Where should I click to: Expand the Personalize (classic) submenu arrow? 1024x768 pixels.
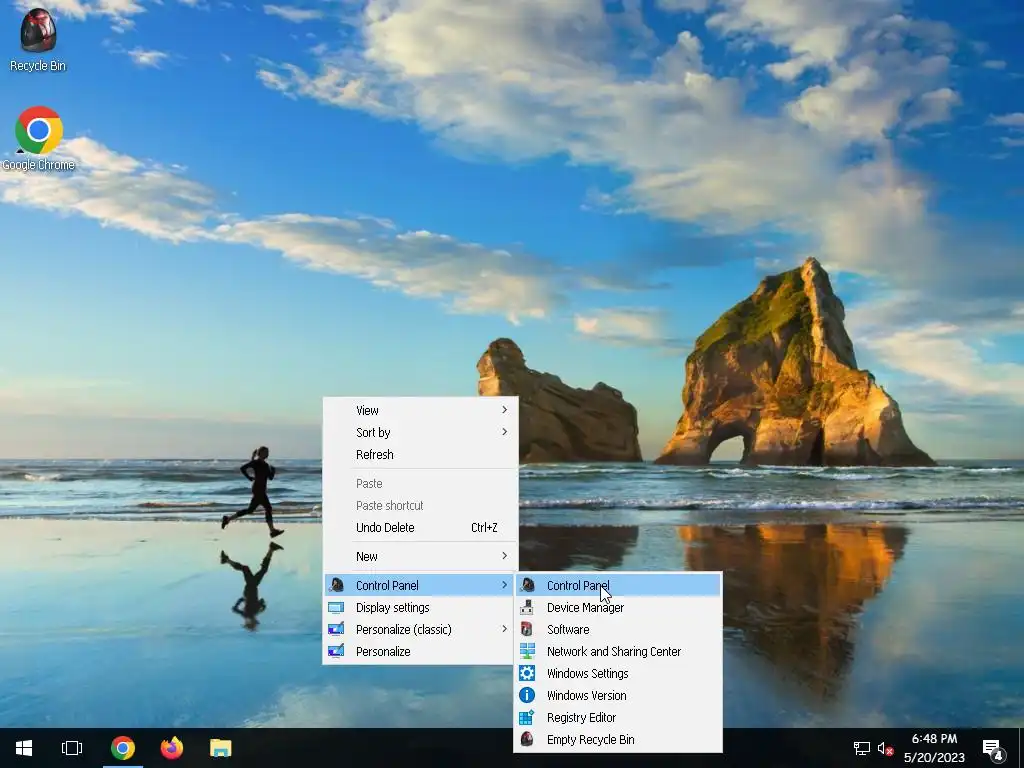pyautogui.click(x=504, y=629)
